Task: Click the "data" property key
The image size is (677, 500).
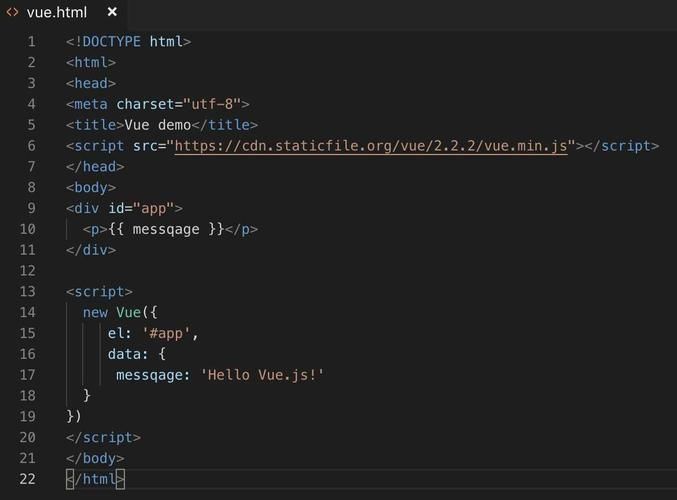Action: click(x=124, y=354)
